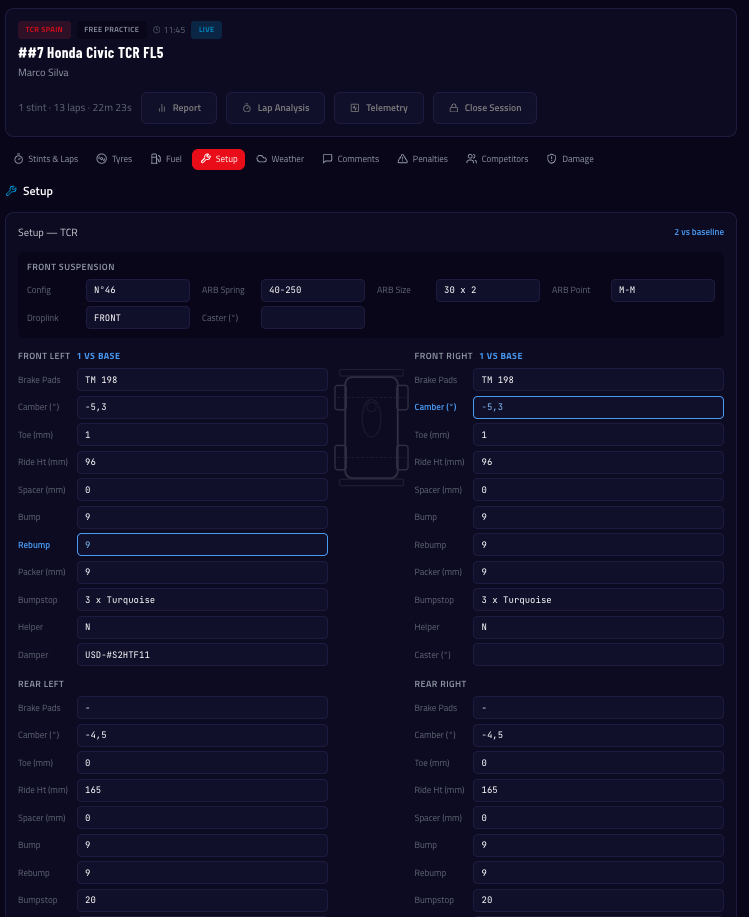This screenshot has height=917, width=749.
Task: Open the Damage tab
Action: coord(570,159)
